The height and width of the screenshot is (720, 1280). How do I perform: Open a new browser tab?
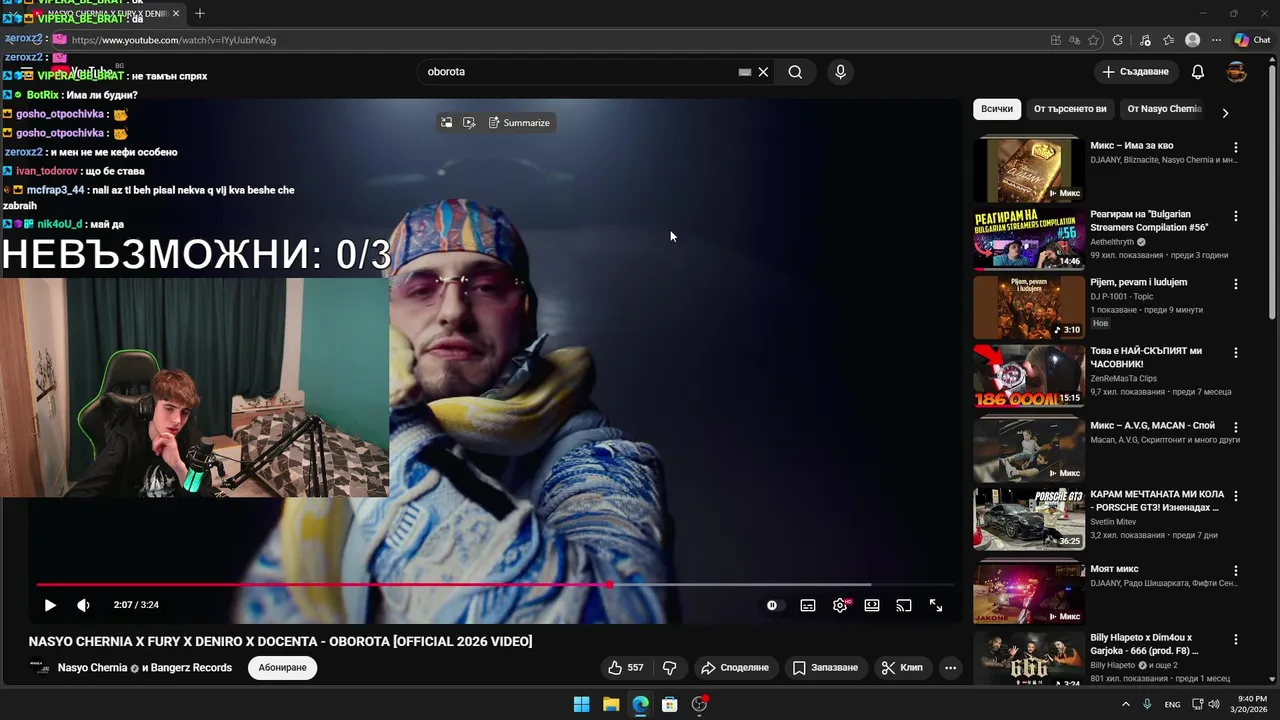pos(200,13)
